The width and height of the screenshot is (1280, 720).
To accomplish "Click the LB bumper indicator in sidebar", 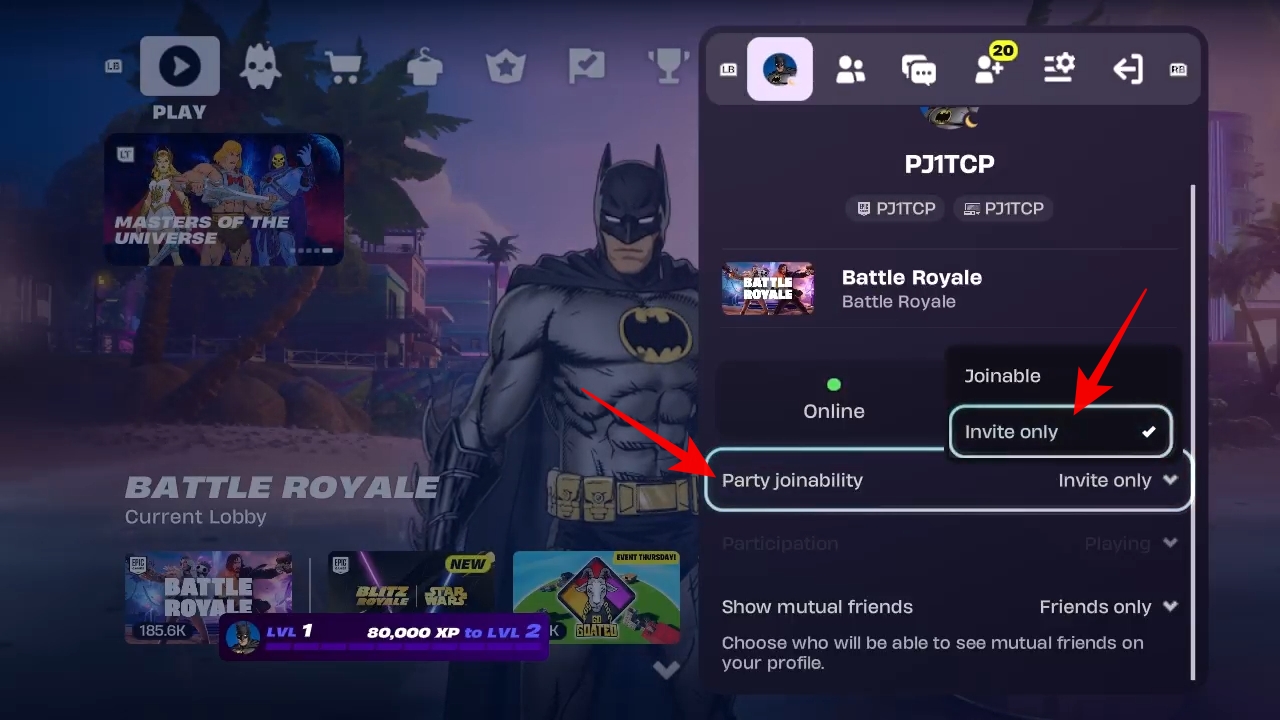I will [x=728, y=69].
